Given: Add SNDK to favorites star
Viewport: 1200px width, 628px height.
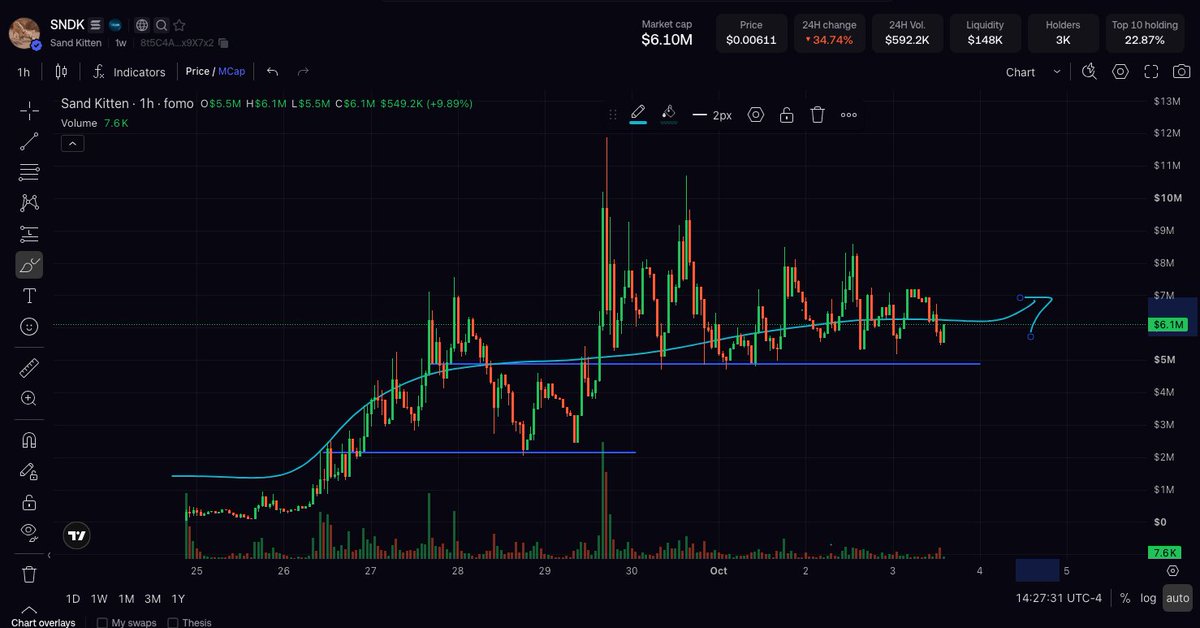Looking at the screenshot, I should pos(179,25).
